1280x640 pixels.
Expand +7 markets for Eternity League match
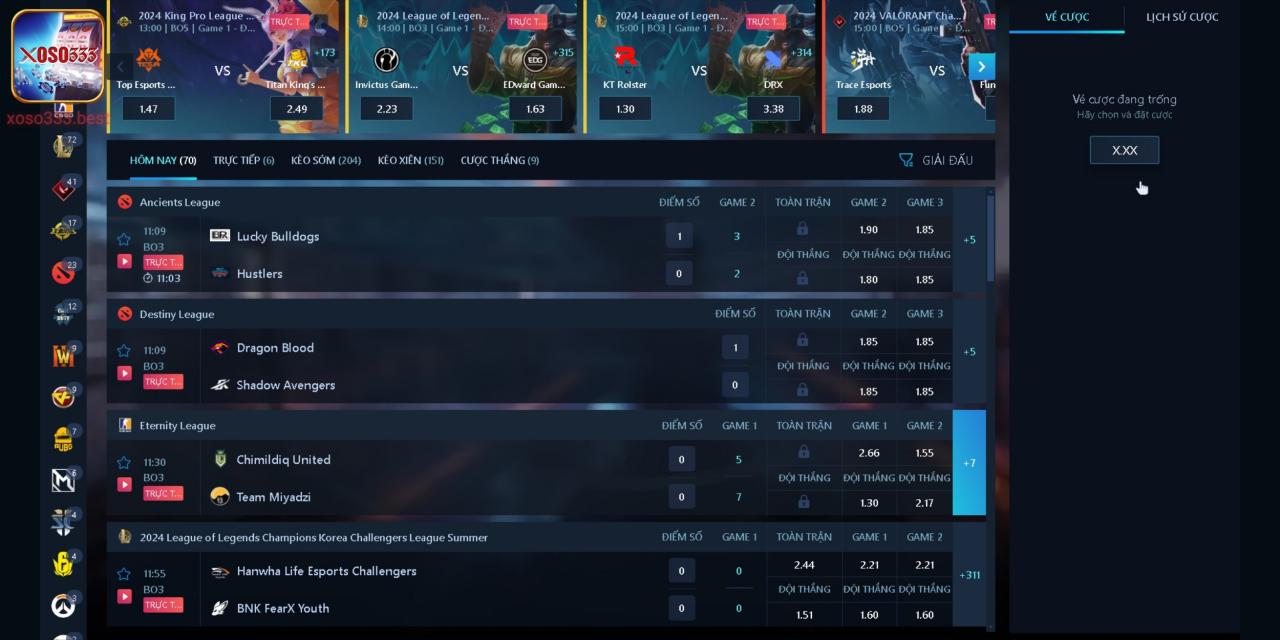(x=969, y=463)
